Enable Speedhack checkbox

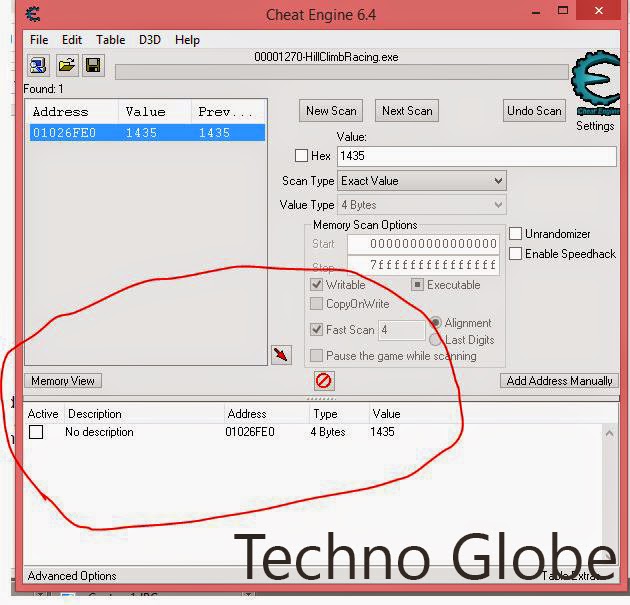click(515, 253)
